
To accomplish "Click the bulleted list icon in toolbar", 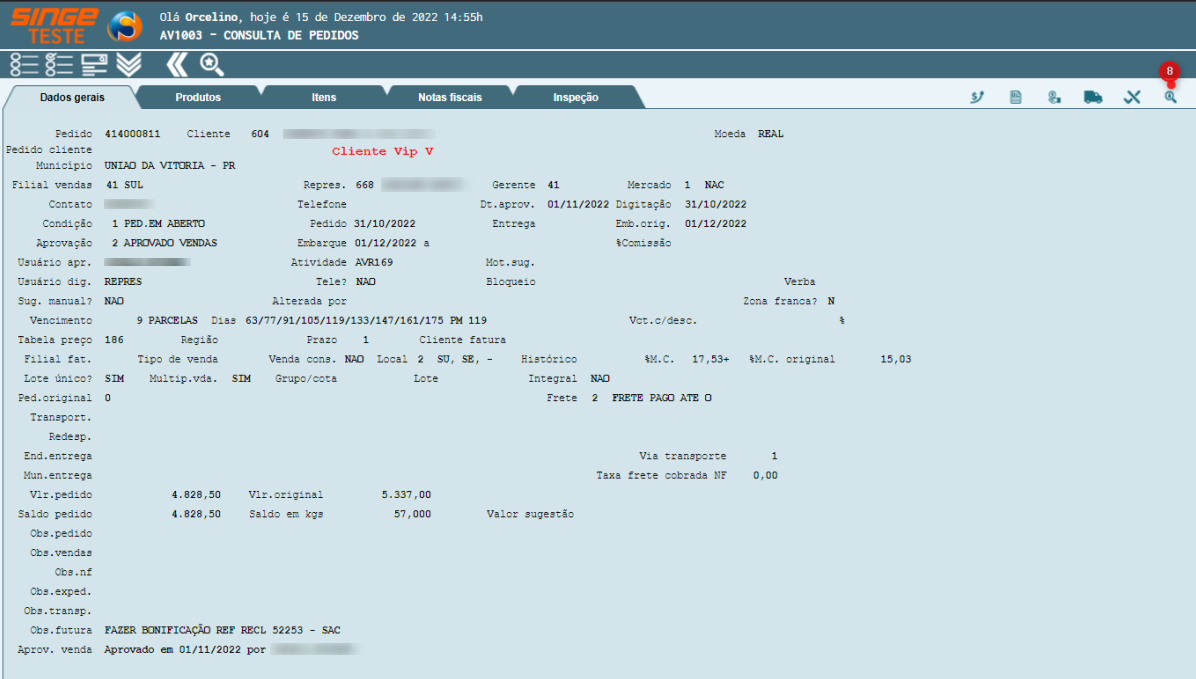I will [x=24, y=65].
